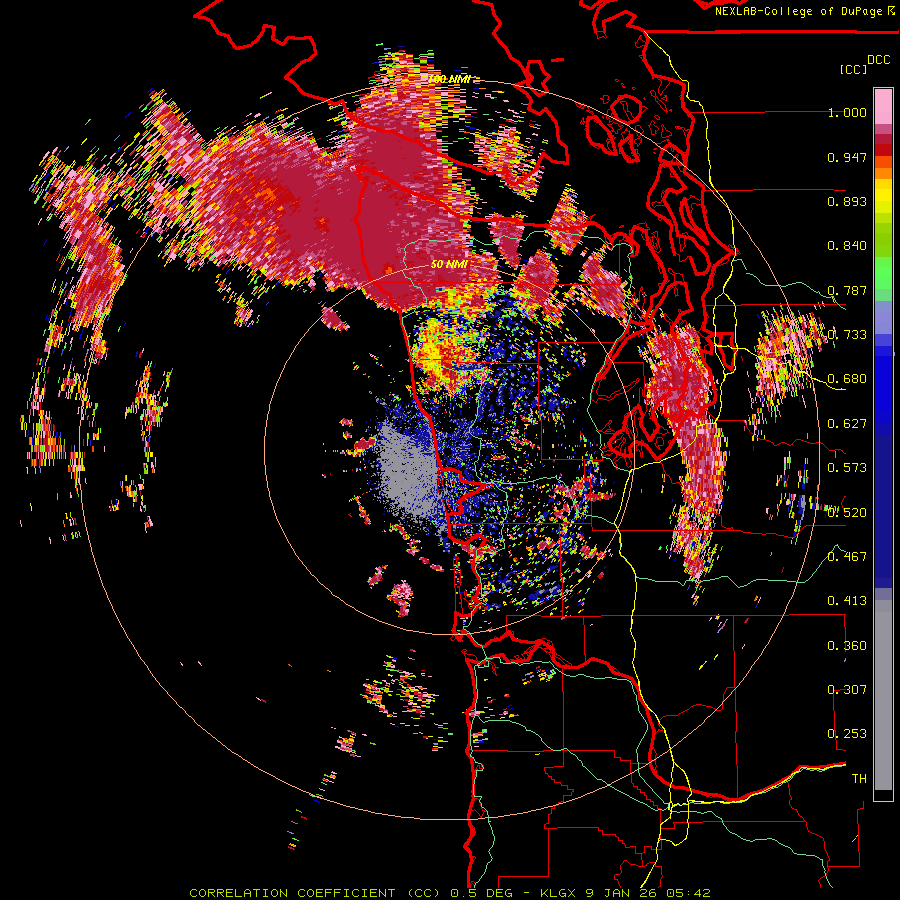The width and height of the screenshot is (900, 900).
Task: Select the 0.947 legend value
Action: [847, 157]
